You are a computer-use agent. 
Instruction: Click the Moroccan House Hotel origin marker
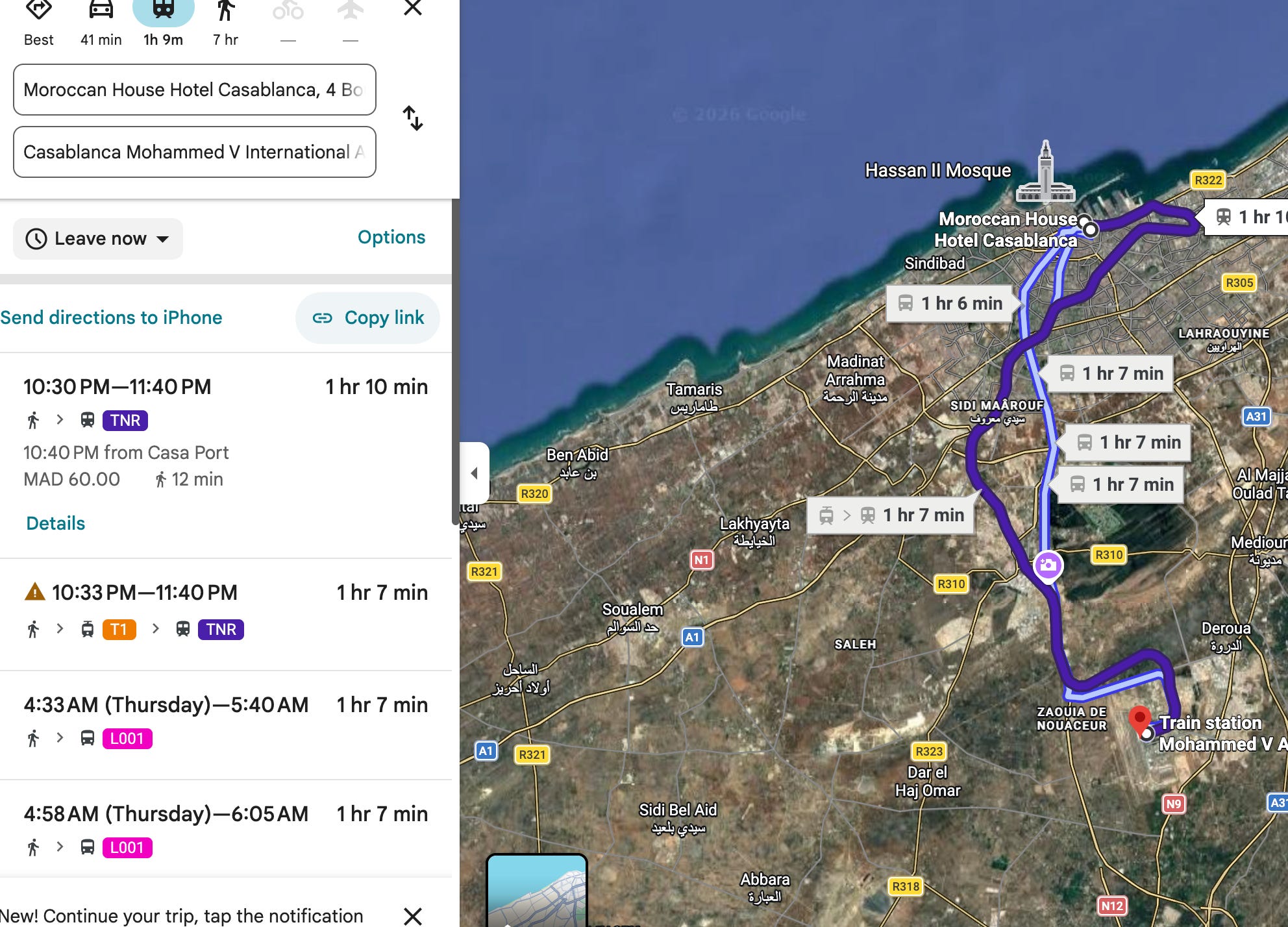coord(1090,229)
